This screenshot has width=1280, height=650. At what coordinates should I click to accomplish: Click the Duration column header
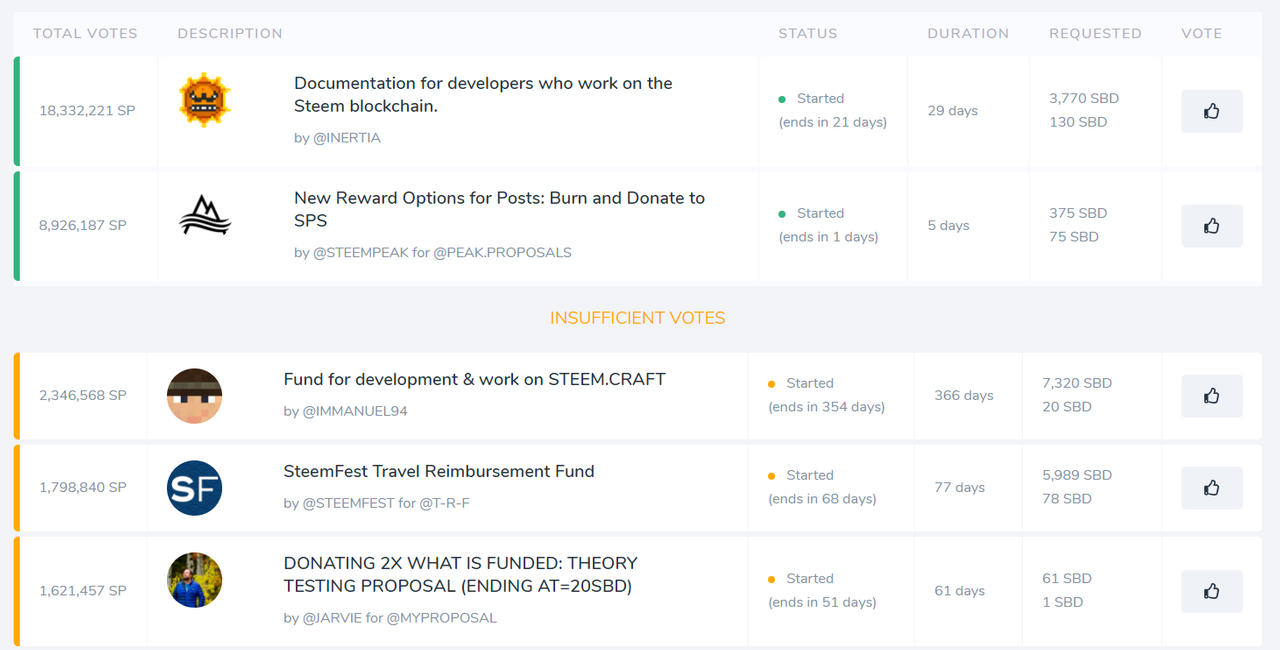(x=968, y=33)
